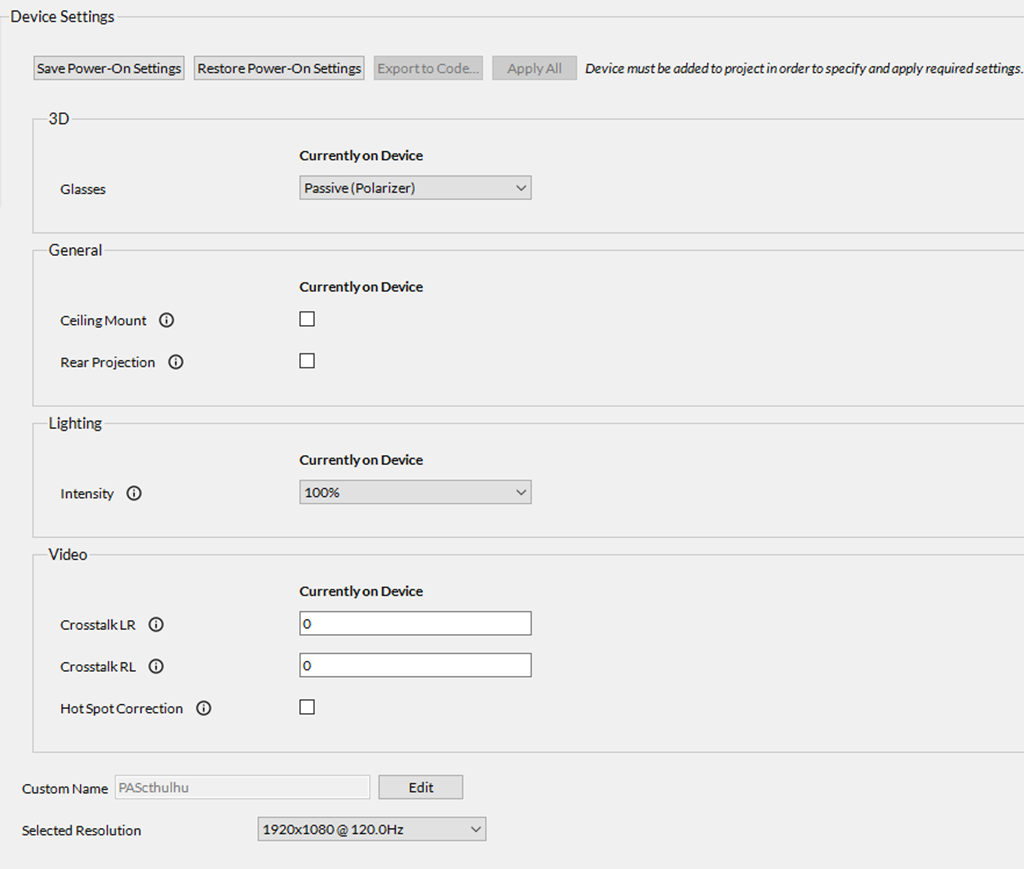
Task: Click into the Crosstalk LR value field
Action: 415,624
